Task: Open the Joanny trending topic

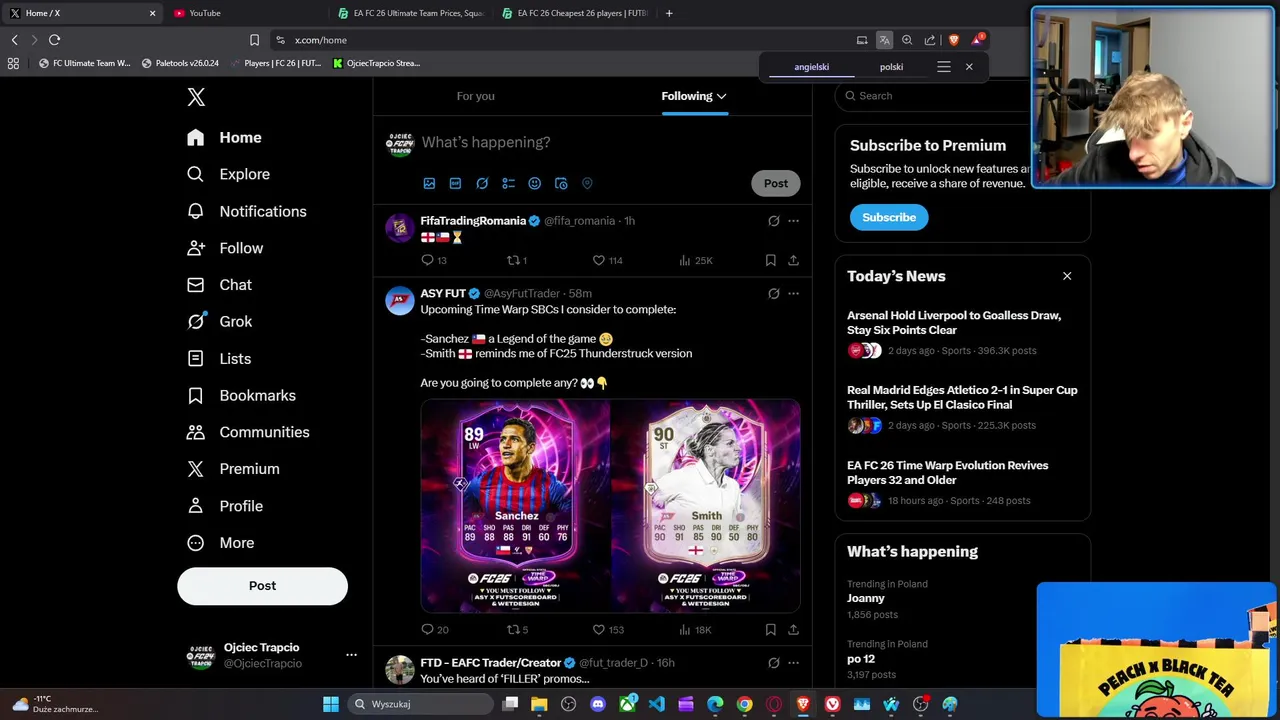Action: tap(866, 598)
